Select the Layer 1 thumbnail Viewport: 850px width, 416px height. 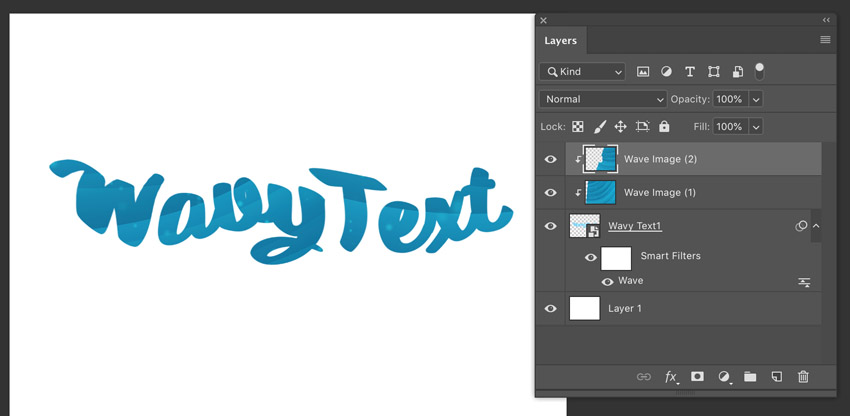(584, 308)
